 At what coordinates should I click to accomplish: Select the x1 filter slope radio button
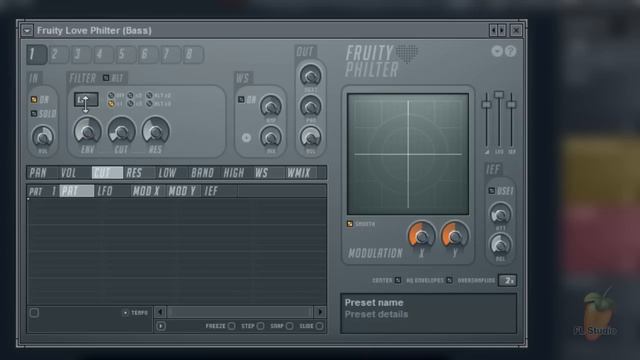pyautogui.click(x=111, y=104)
